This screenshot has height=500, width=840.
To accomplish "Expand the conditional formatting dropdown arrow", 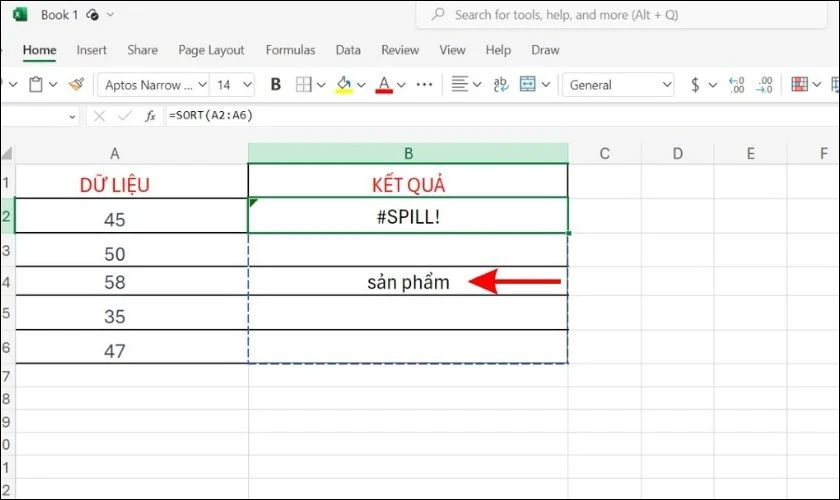I will coord(816,85).
